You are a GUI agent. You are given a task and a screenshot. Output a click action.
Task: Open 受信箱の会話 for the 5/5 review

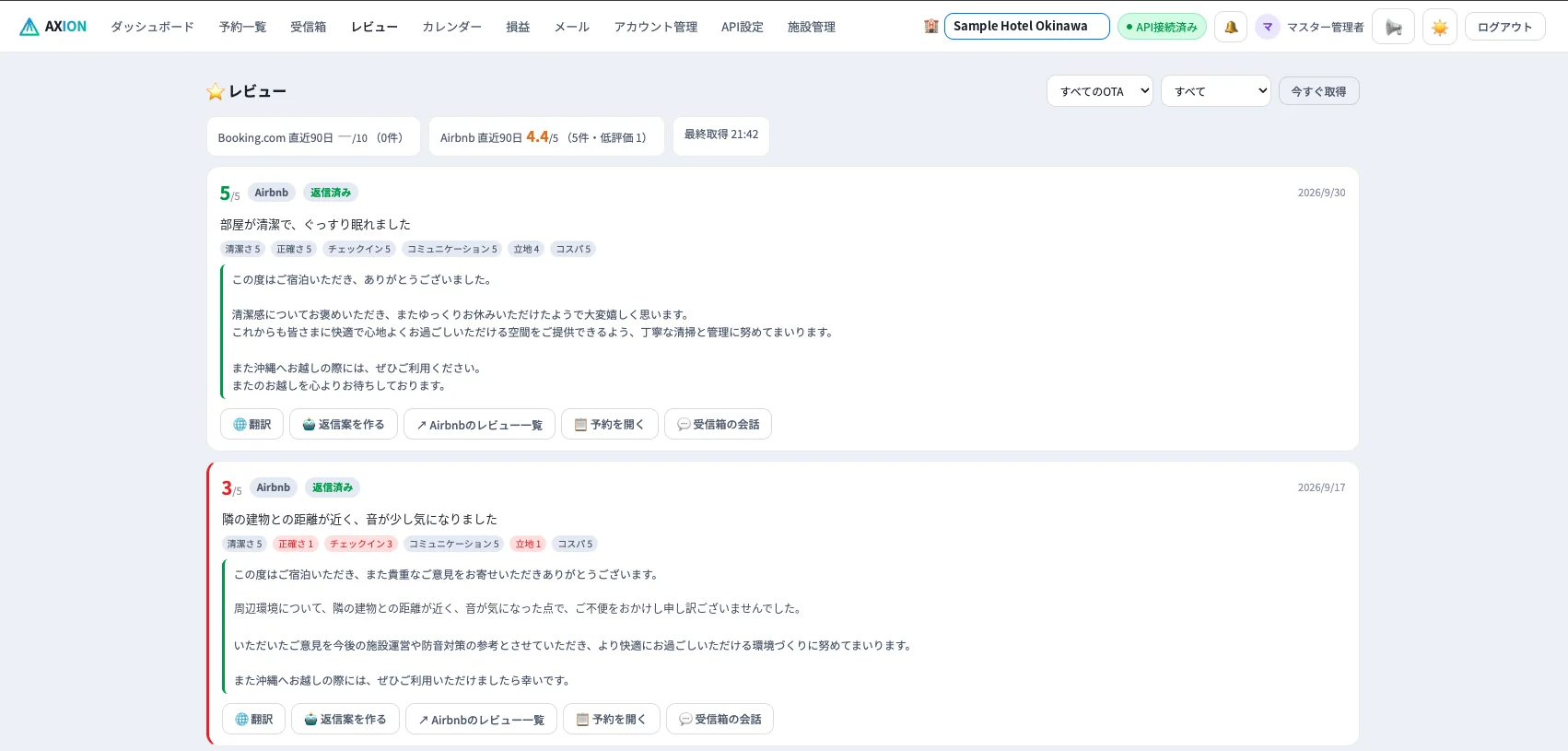pos(718,425)
